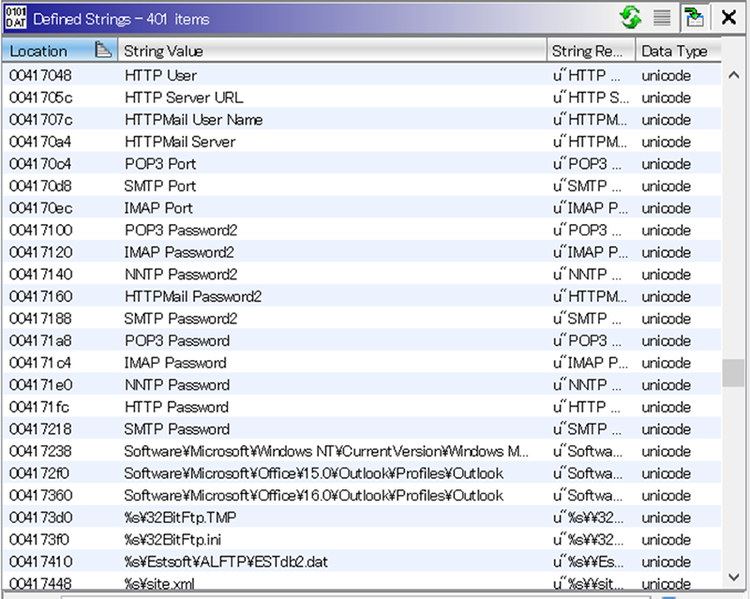
Task: Select the Office 16.0 Outlook Profiles string
Action: click(x=314, y=495)
